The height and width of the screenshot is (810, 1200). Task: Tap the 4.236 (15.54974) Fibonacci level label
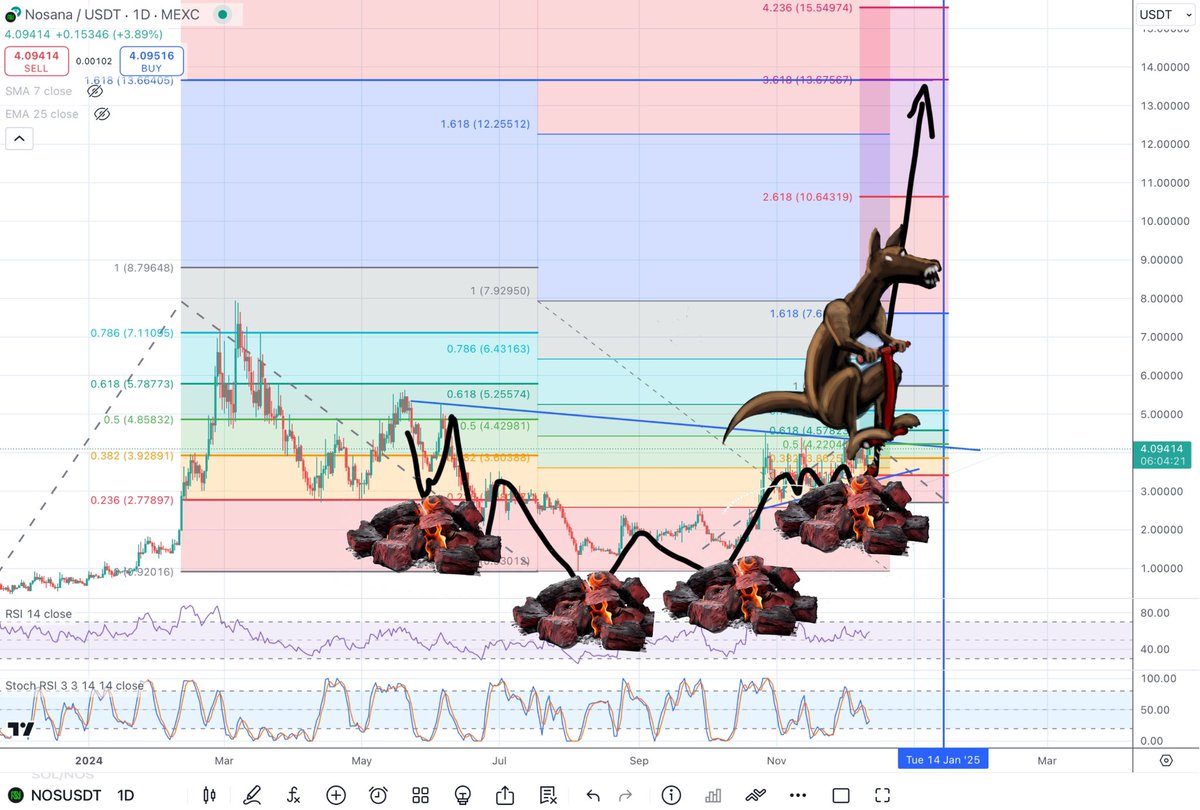(806, 8)
